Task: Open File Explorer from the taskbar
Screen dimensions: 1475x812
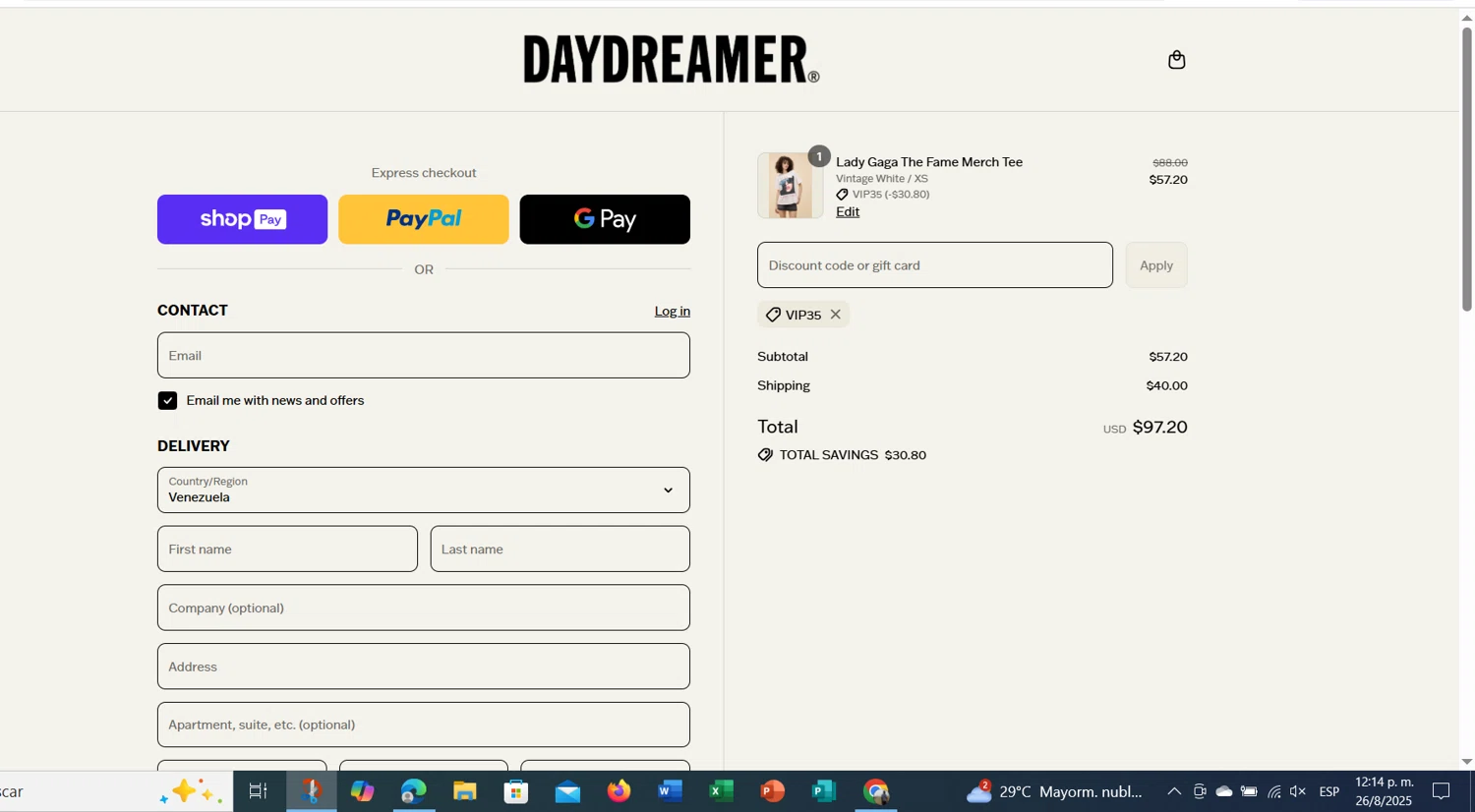Action: point(465,791)
